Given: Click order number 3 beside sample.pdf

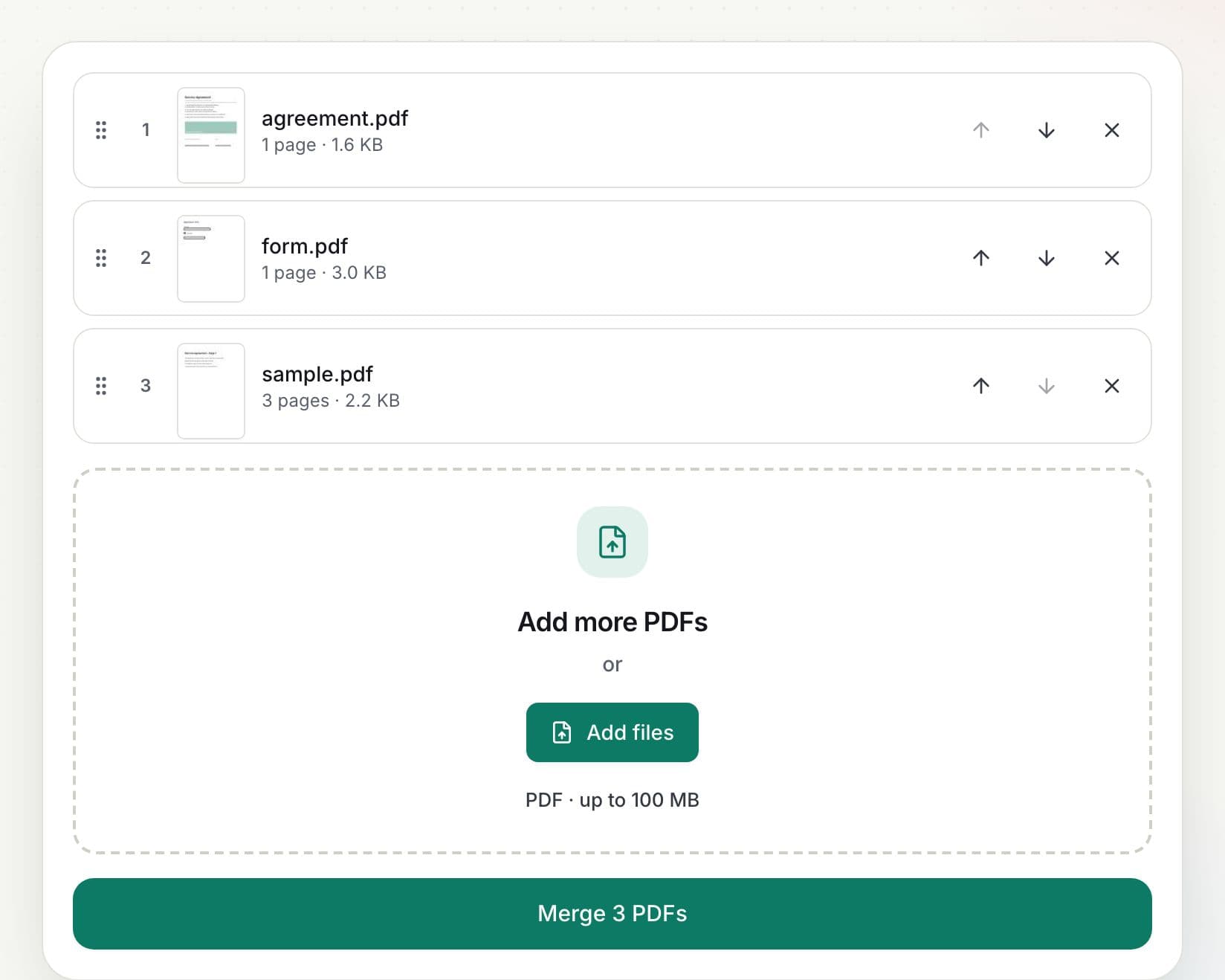Looking at the screenshot, I should [x=146, y=386].
